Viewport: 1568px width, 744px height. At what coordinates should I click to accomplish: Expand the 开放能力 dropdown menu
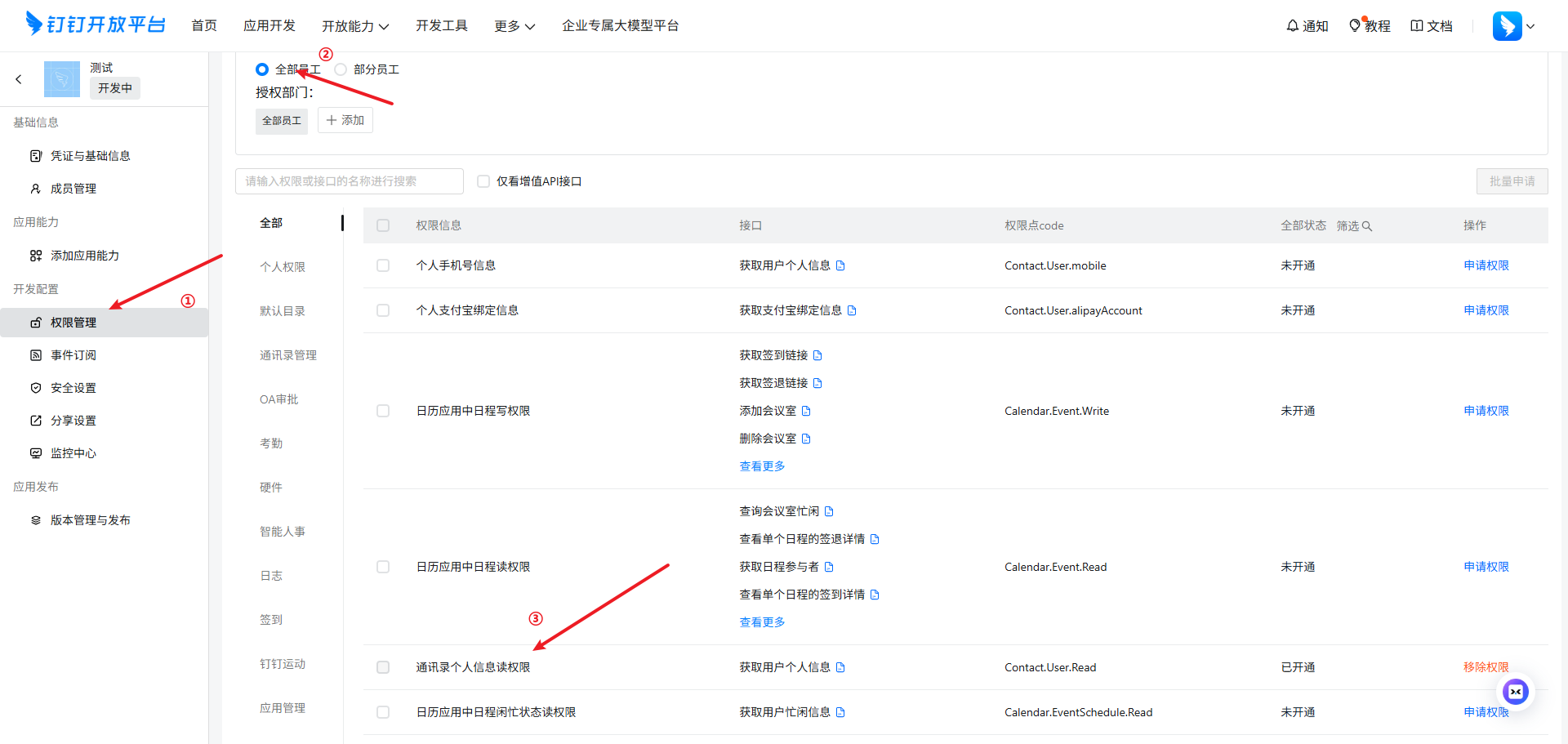click(354, 26)
